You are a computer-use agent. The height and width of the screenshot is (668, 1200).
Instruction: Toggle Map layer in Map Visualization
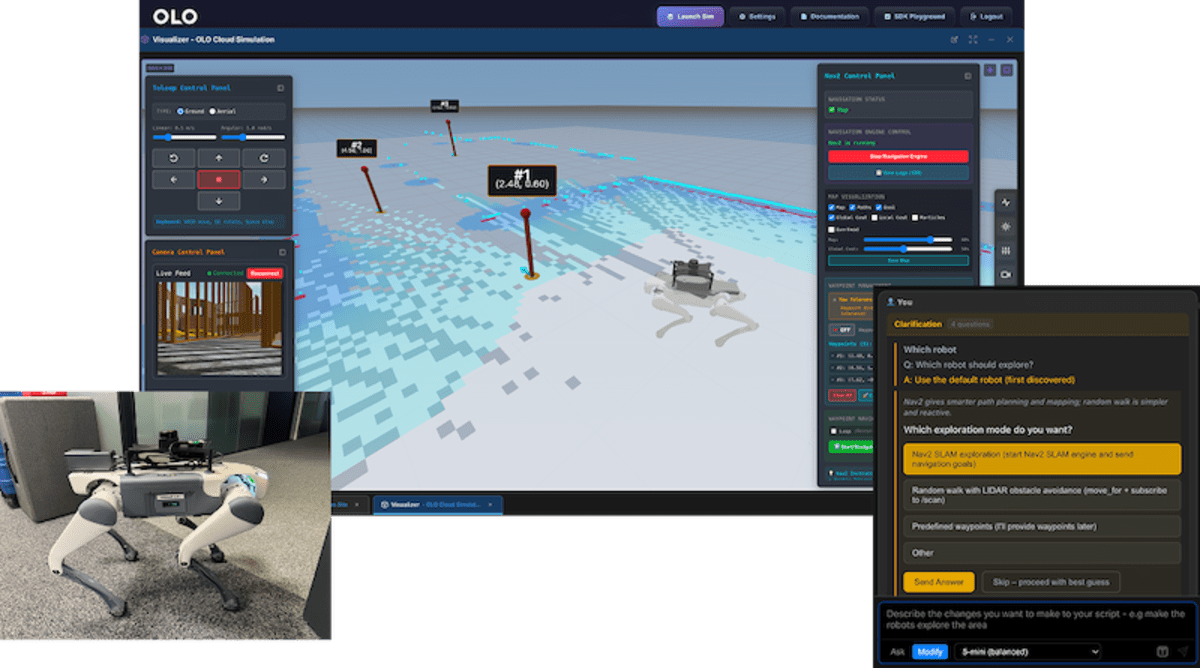point(831,207)
